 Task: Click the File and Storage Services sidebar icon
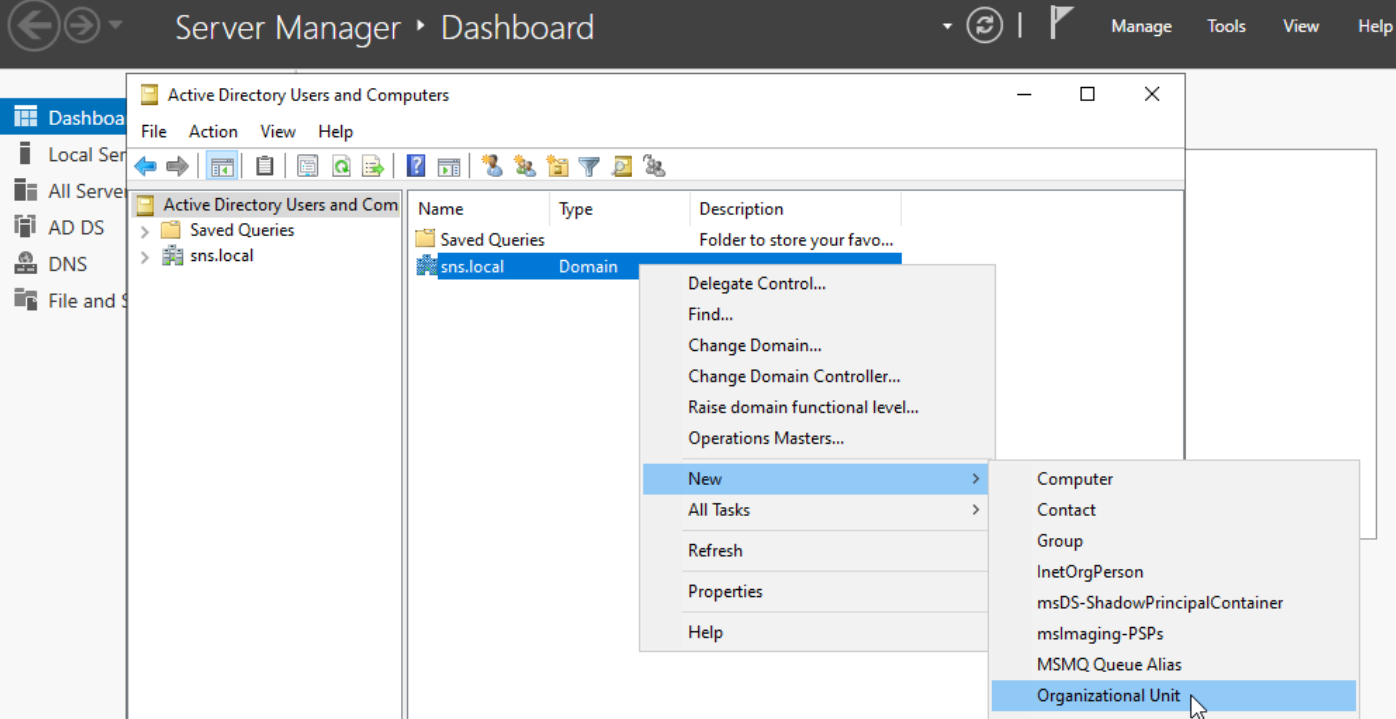click(x=26, y=300)
